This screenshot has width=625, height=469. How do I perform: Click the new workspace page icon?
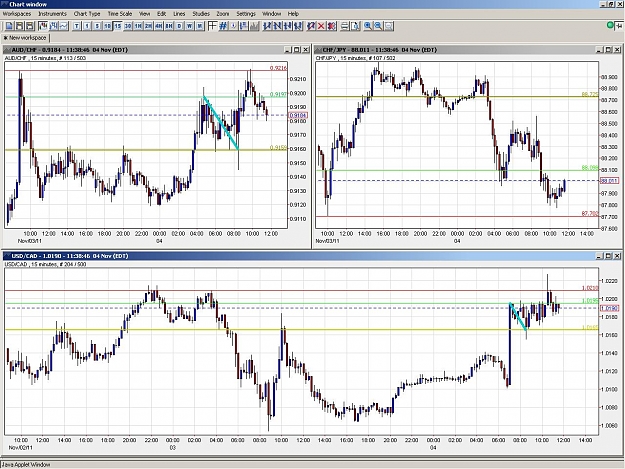click(x=9, y=26)
